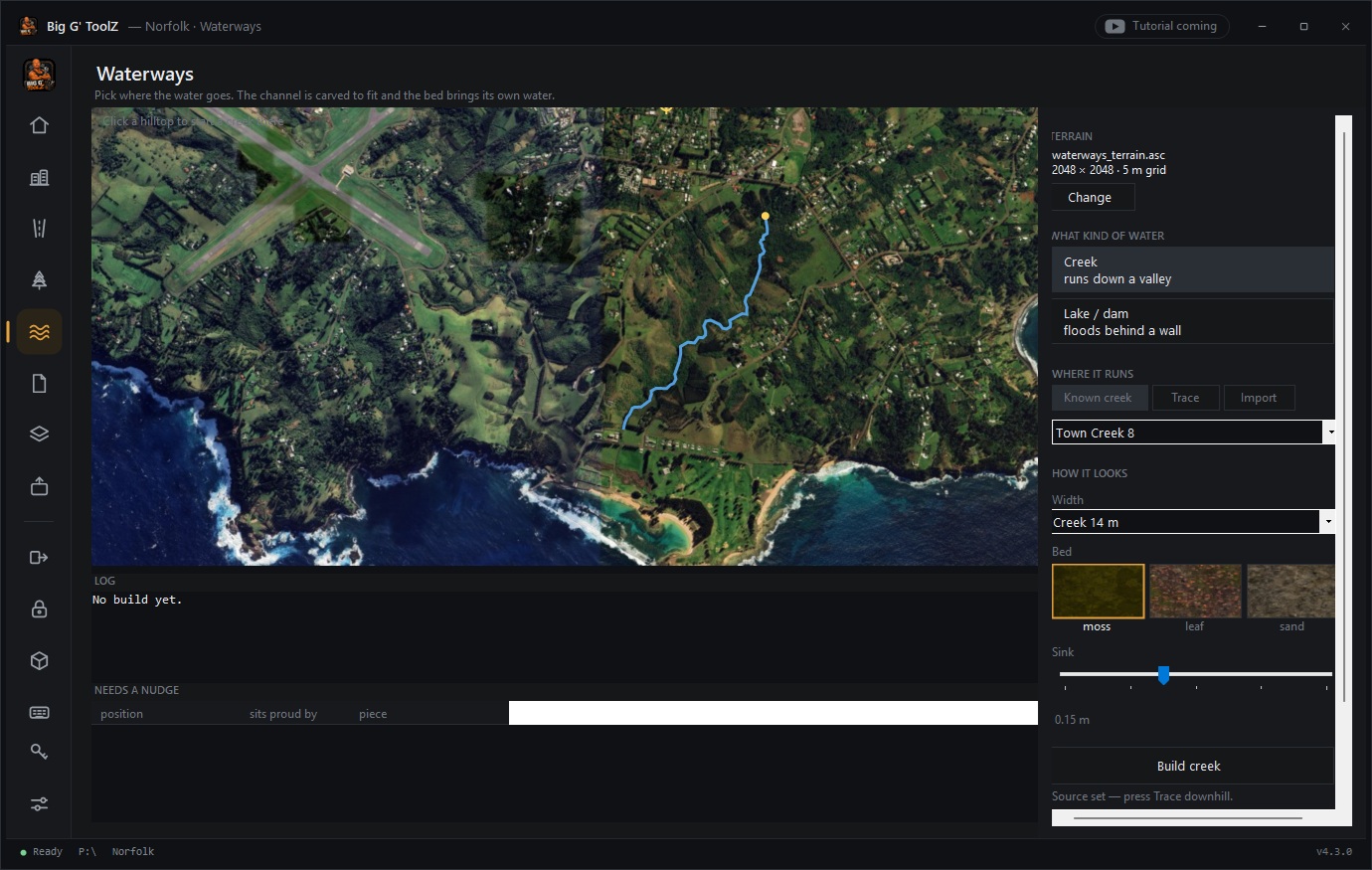
Task: Click the yellow creek source marker on map
Action: 766,216
